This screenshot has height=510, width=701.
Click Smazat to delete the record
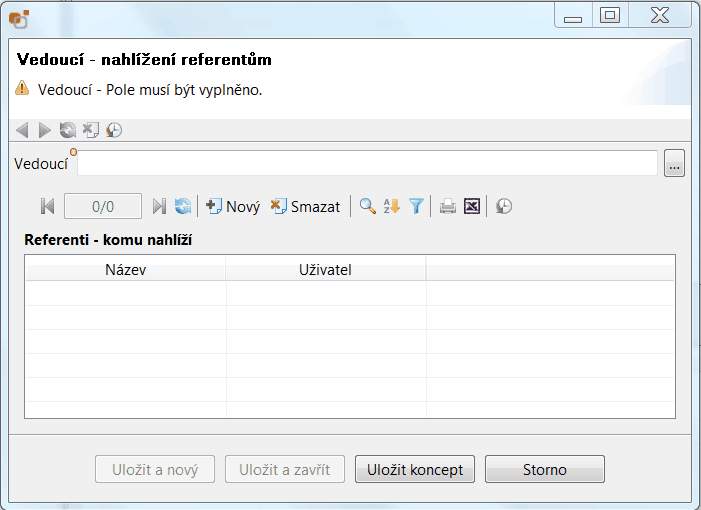click(x=305, y=207)
